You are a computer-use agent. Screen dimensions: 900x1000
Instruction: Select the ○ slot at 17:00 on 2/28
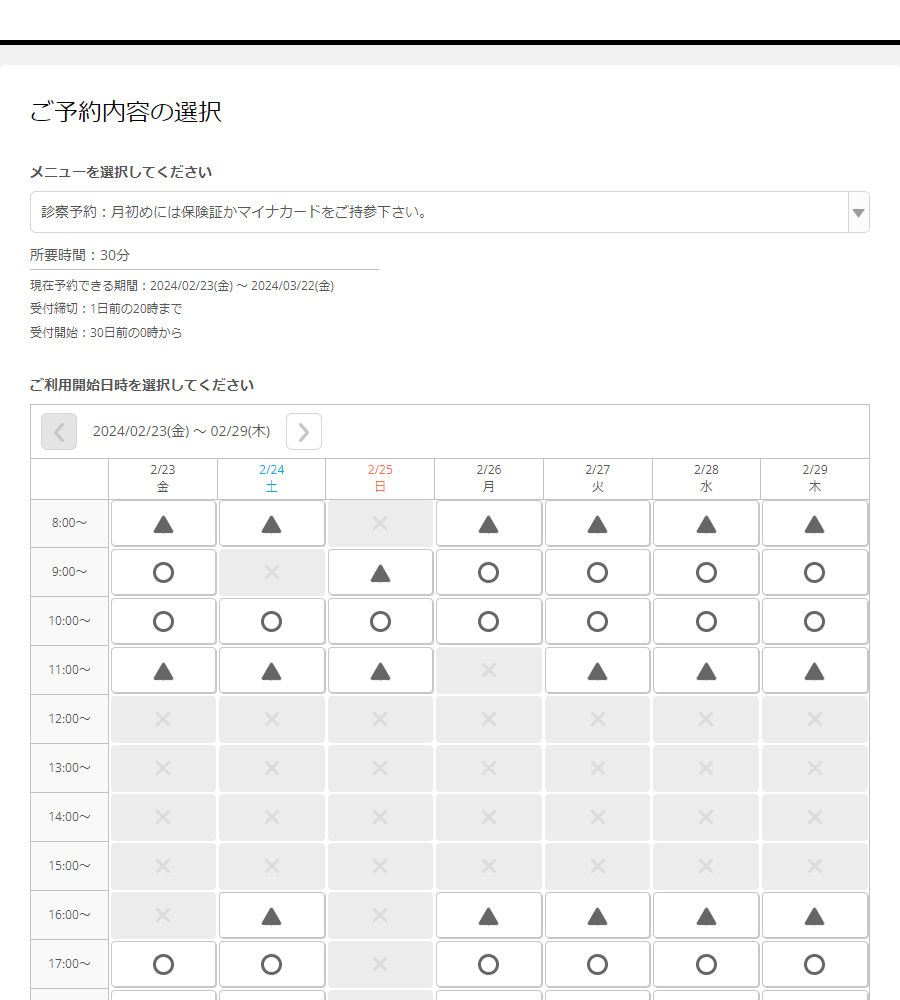[x=706, y=964]
